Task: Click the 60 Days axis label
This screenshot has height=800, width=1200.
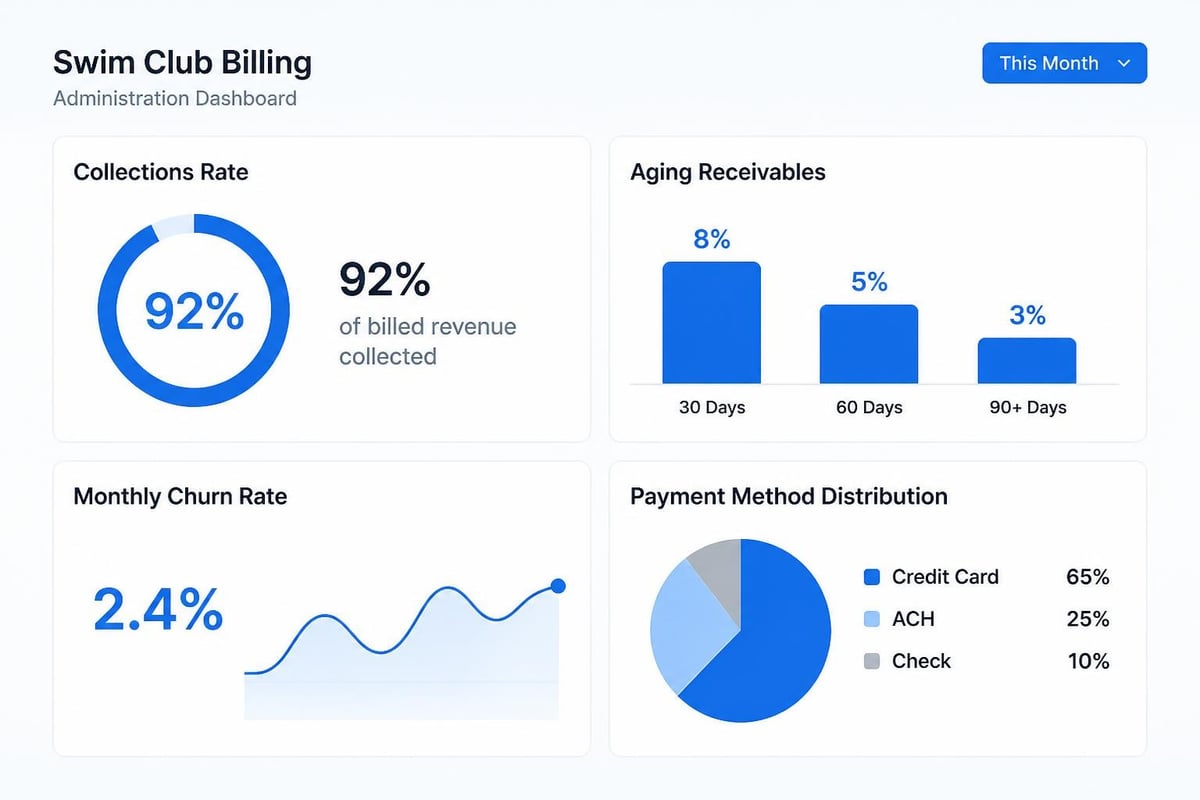Action: 869,408
